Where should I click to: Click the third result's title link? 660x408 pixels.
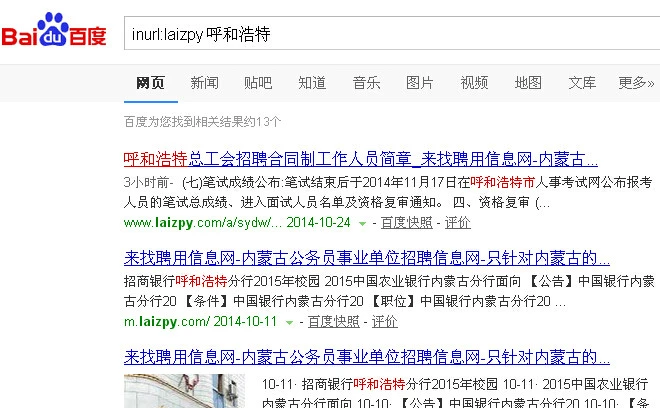[x=367, y=357]
